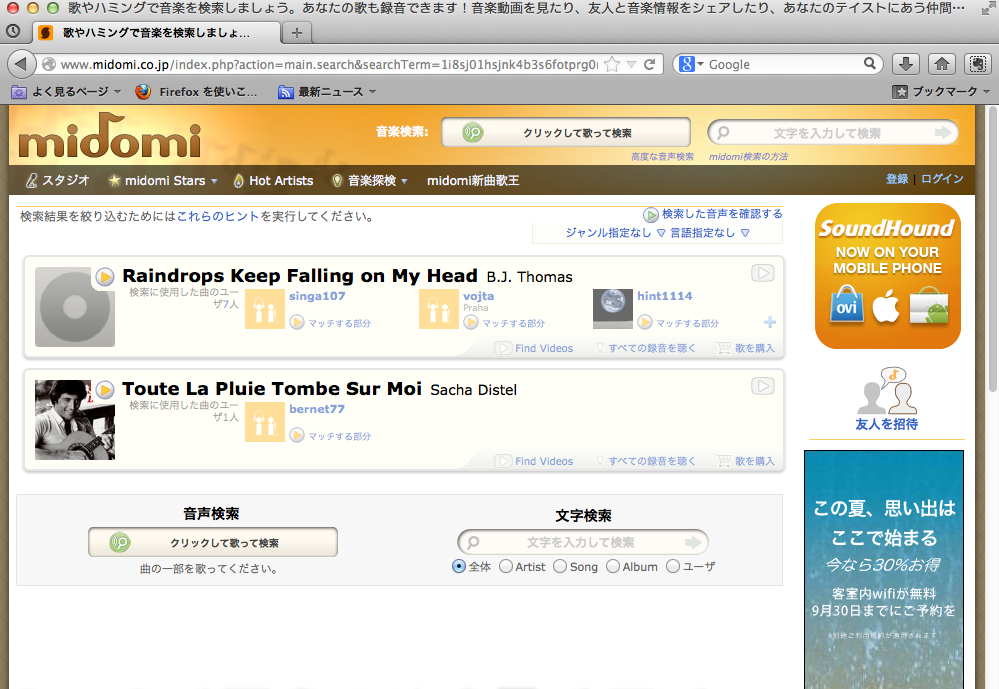Click 歌を購入 on the Toute La Pluie card
999x689 pixels.
pyautogui.click(x=746, y=461)
